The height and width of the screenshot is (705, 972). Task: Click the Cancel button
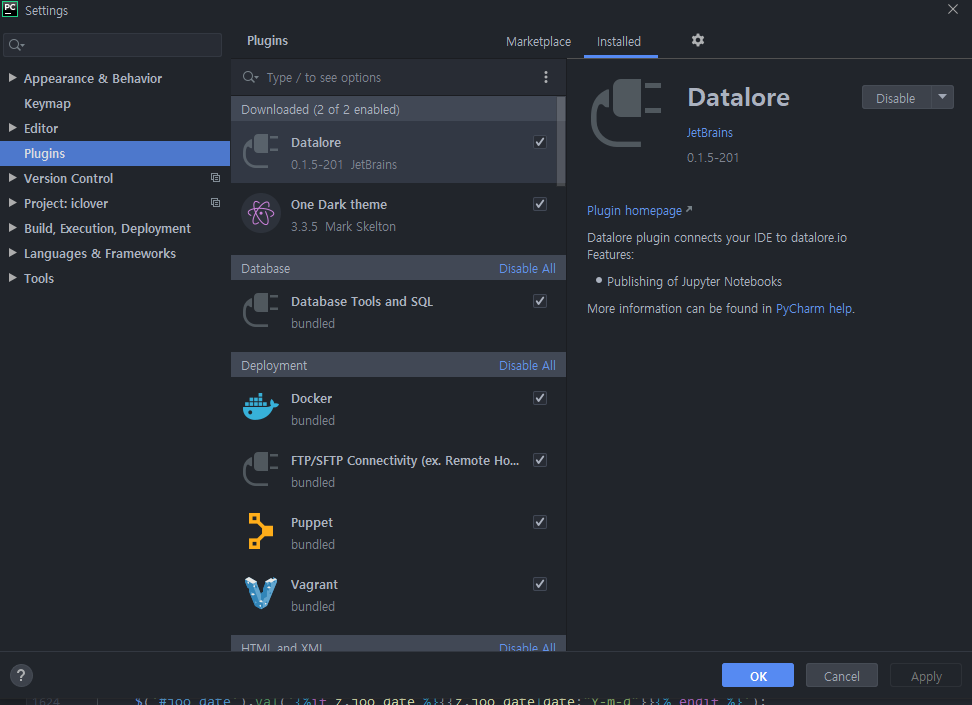pyautogui.click(x=841, y=675)
